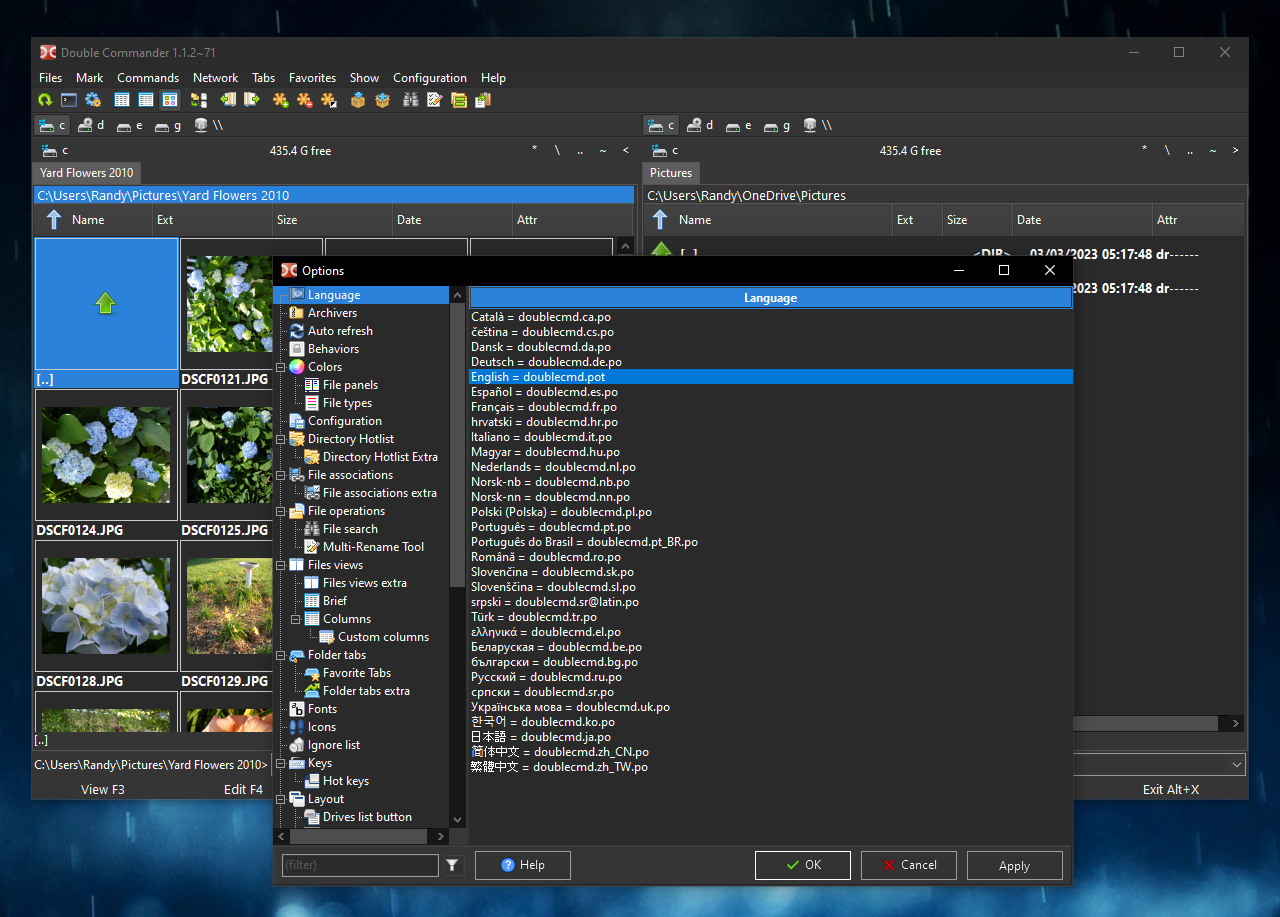The height and width of the screenshot is (917, 1280).
Task: Click the network drive button in right panel
Action: pyautogui.click(x=817, y=125)
